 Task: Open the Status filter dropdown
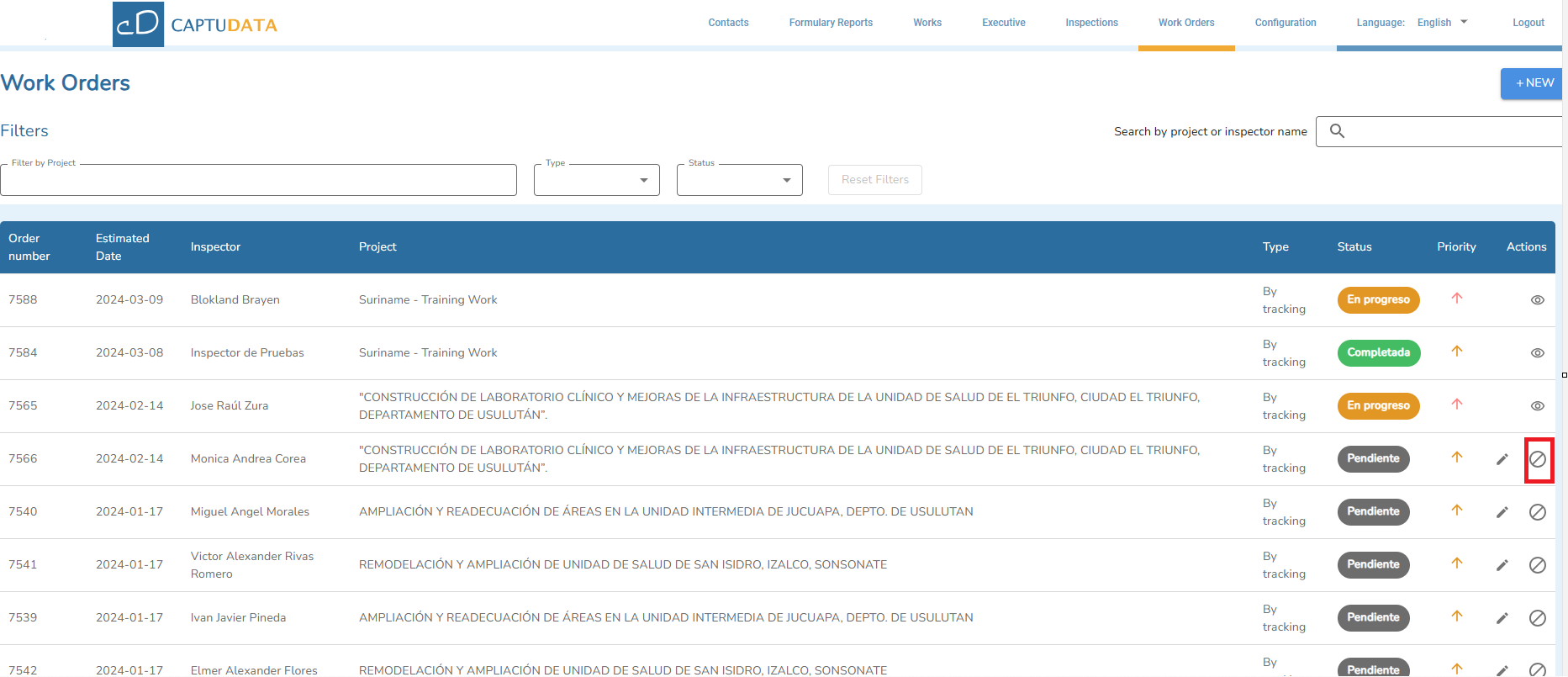click(x=740, y=180)
